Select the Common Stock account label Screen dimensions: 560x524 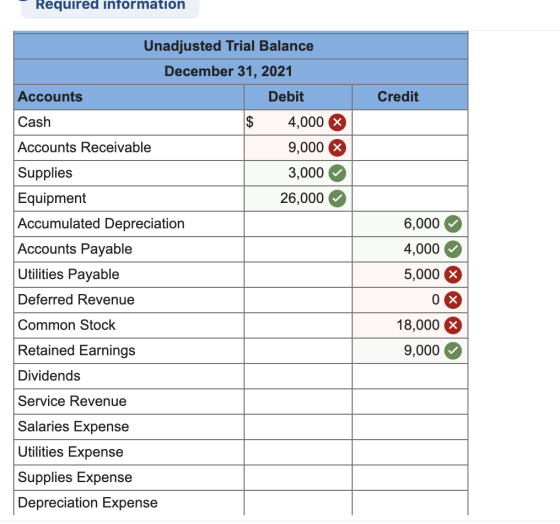tap(66, 325)
